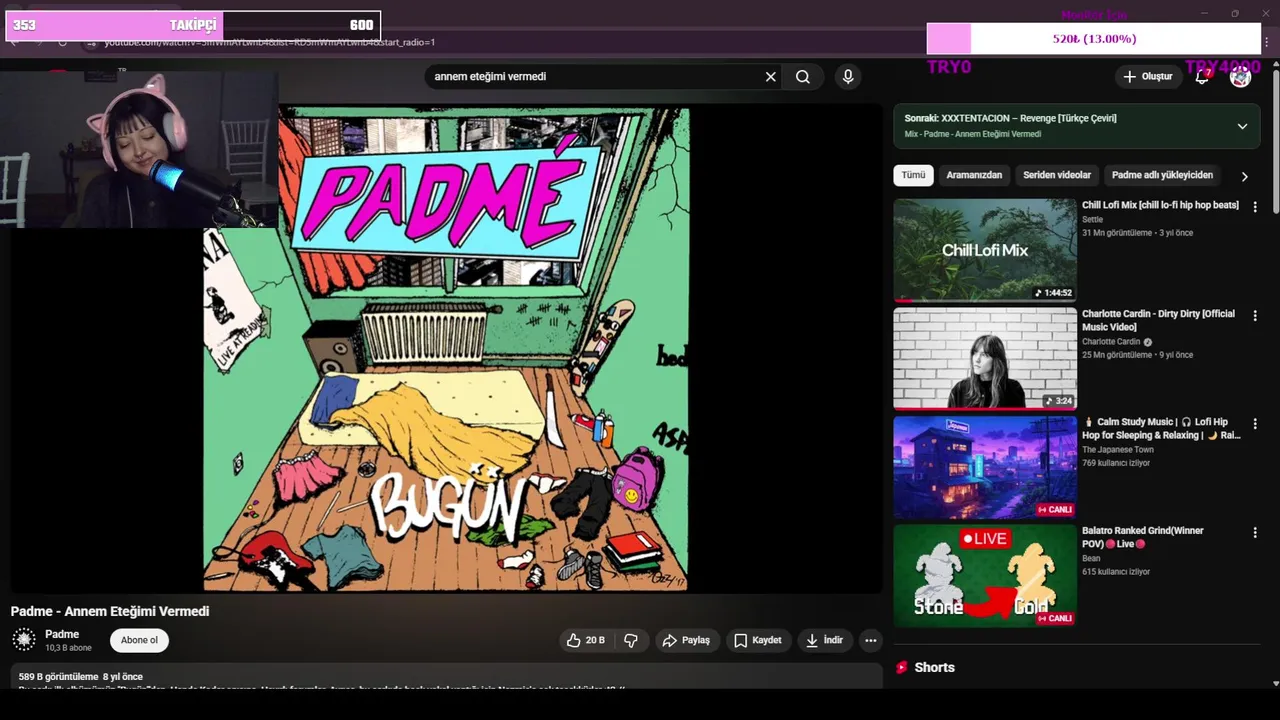Viewport: 1280px width, 720px height.
Task: Click the Calm Study Music video title
Action: pyautogui.click(x=1161, y=429)
